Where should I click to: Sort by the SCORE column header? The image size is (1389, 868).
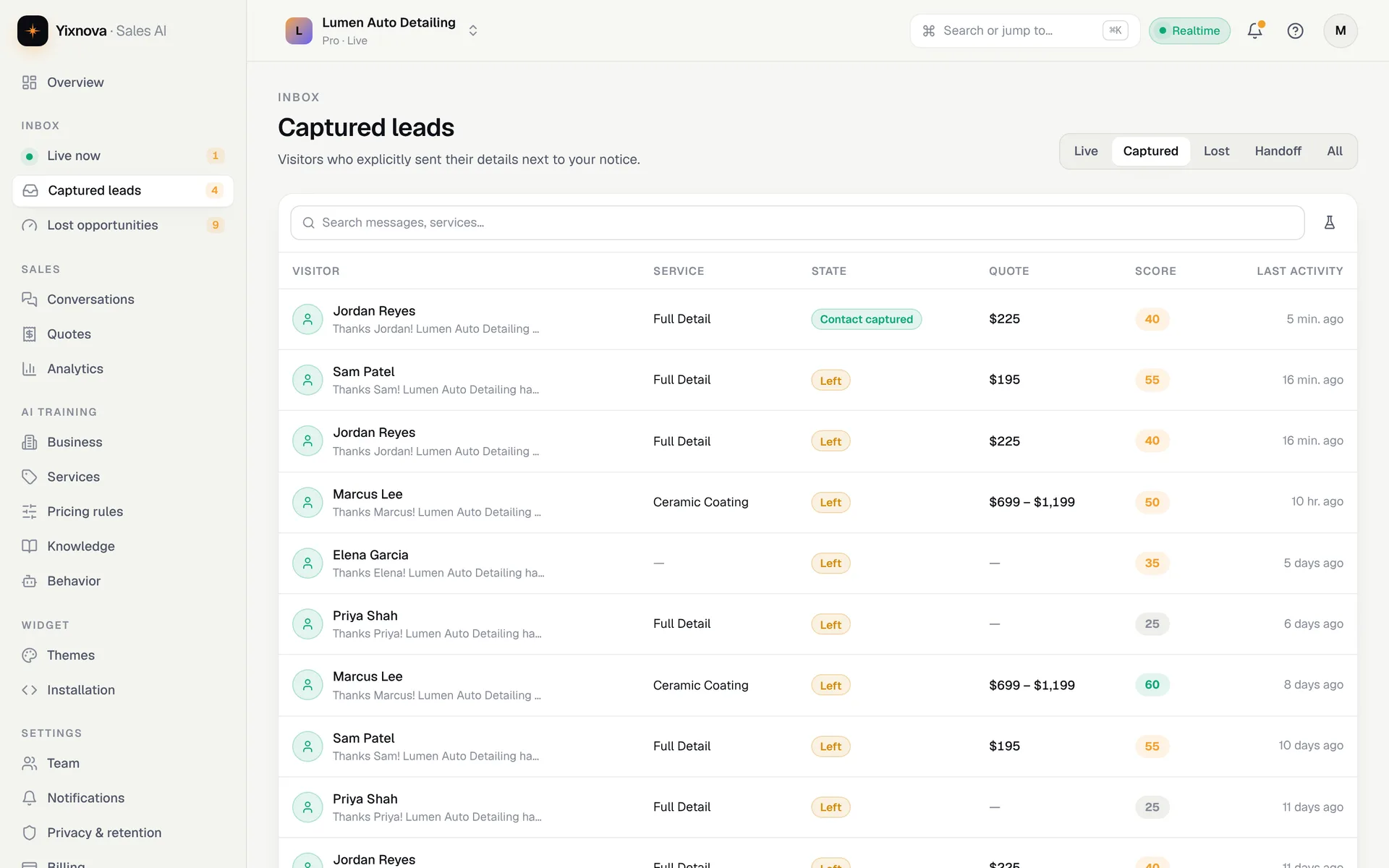click(x=1155, y=271)
